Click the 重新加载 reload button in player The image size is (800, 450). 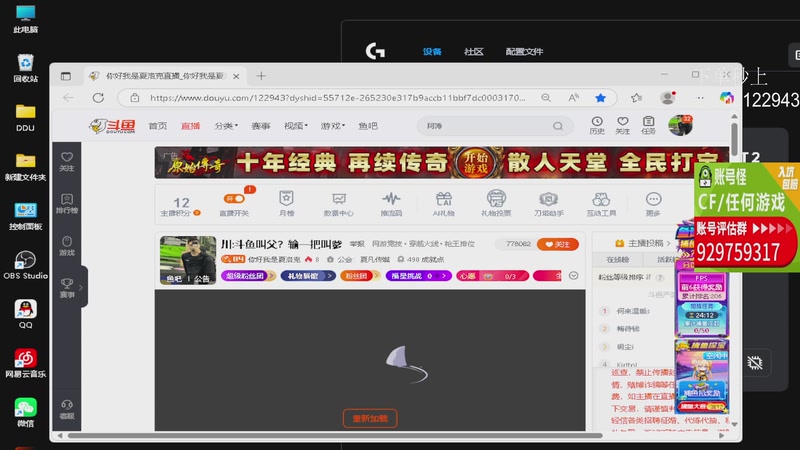[370, 418]
